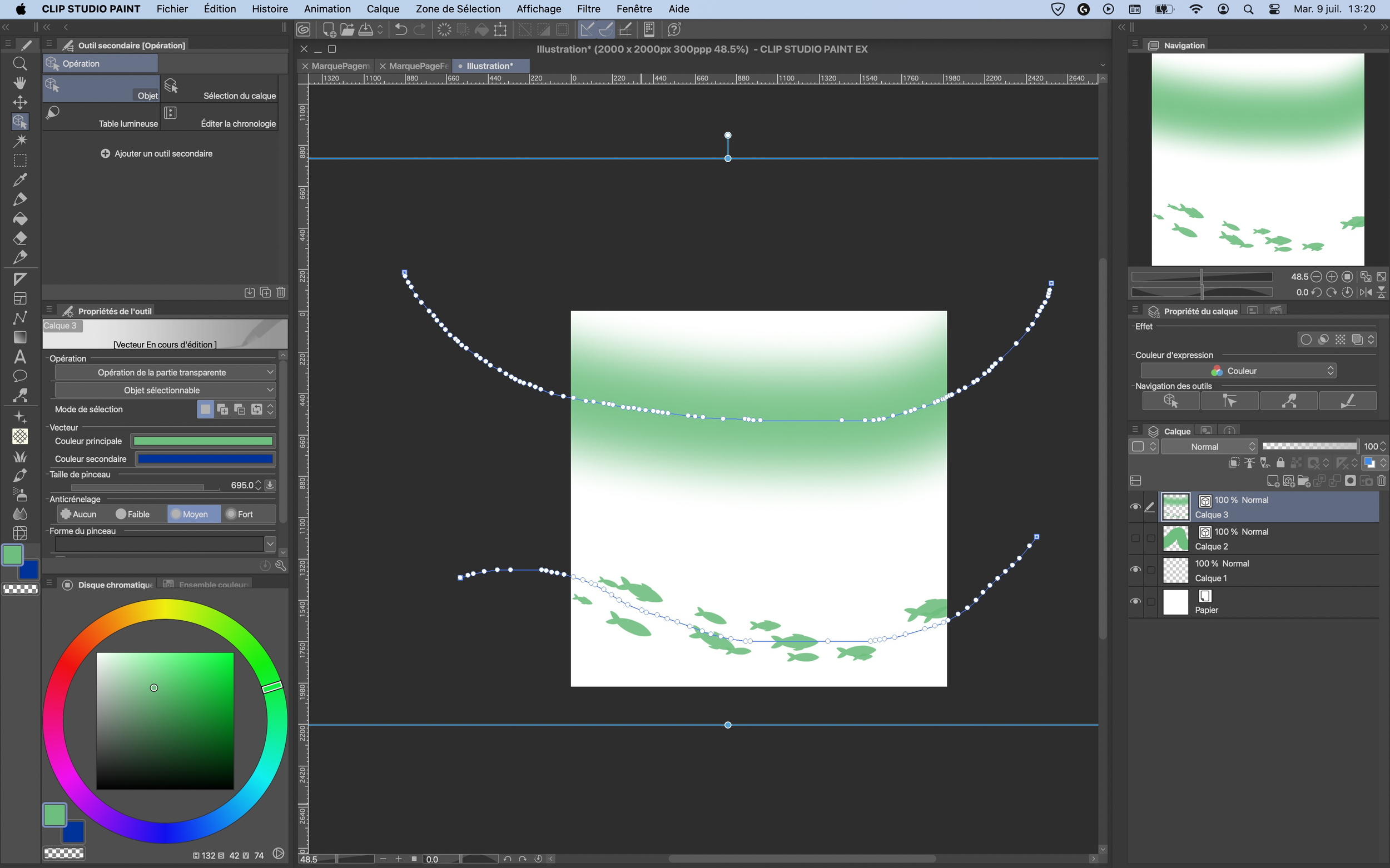
Task: Open the Filtre menu
Action: 588,8
